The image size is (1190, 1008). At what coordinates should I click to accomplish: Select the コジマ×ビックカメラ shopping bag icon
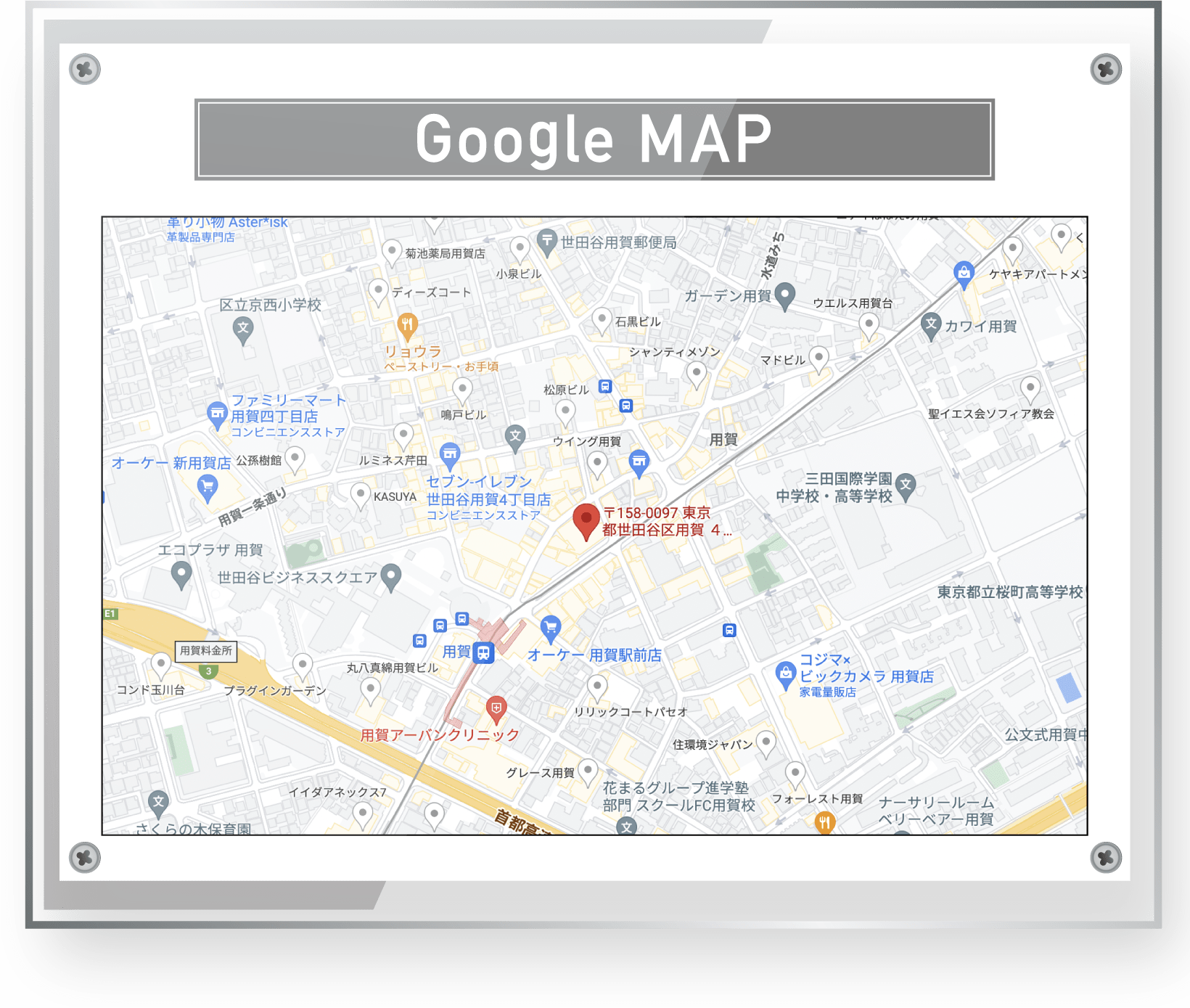click(786, 676)
